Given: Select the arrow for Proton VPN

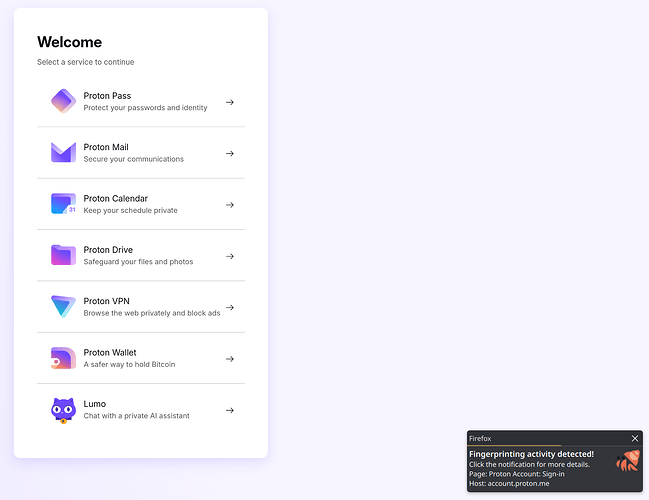Looking at the screenshot, I should pos(230,307).
